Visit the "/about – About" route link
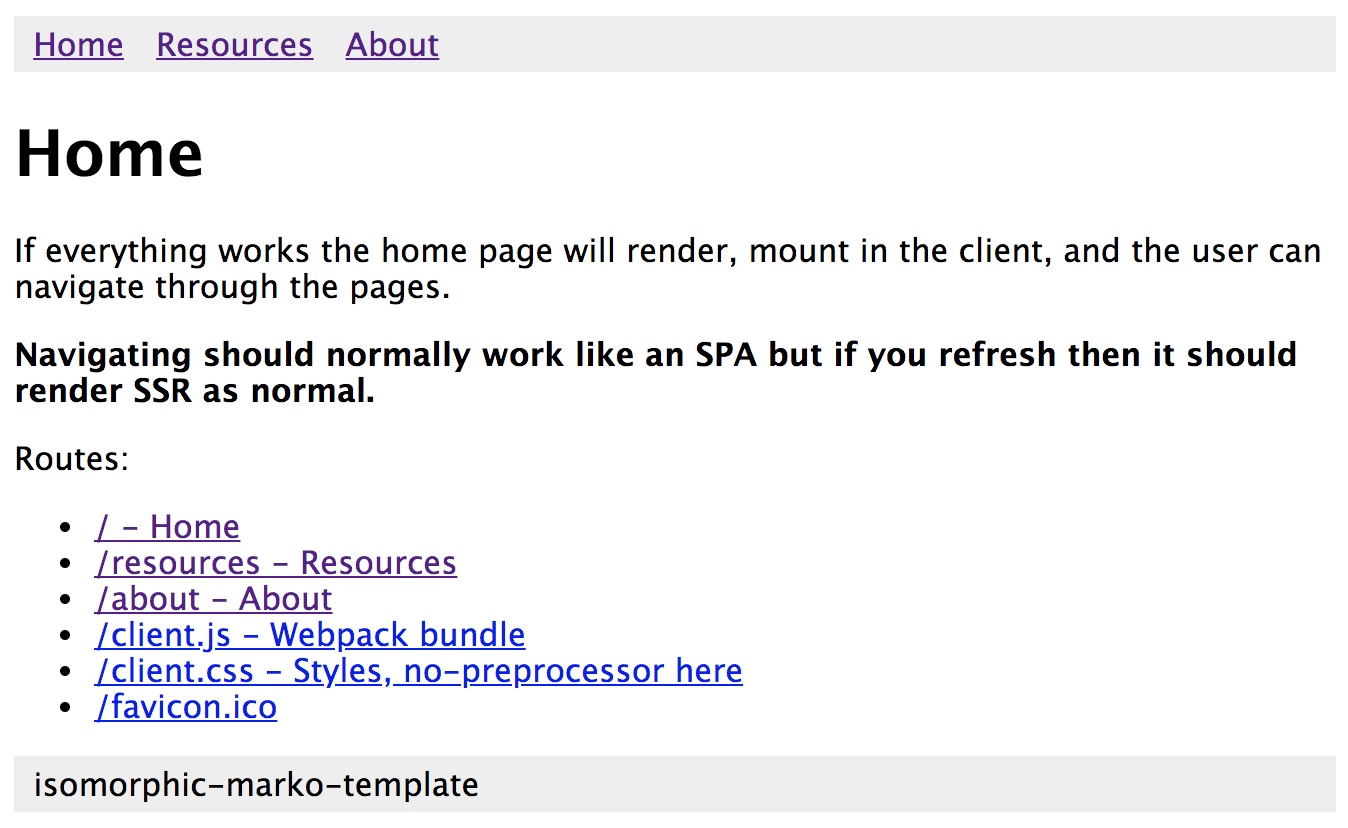The width and height of the screenshot is (1348, 828). click(213, 599)
